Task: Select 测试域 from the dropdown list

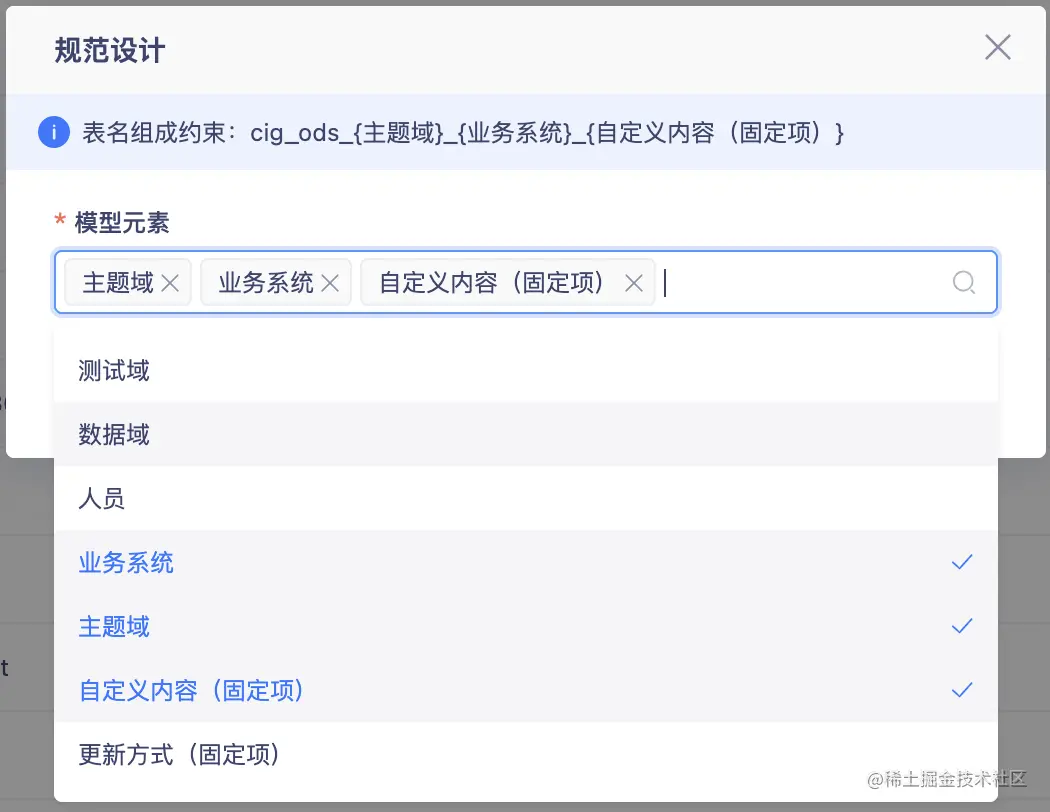Action: [x=112, y=370]
